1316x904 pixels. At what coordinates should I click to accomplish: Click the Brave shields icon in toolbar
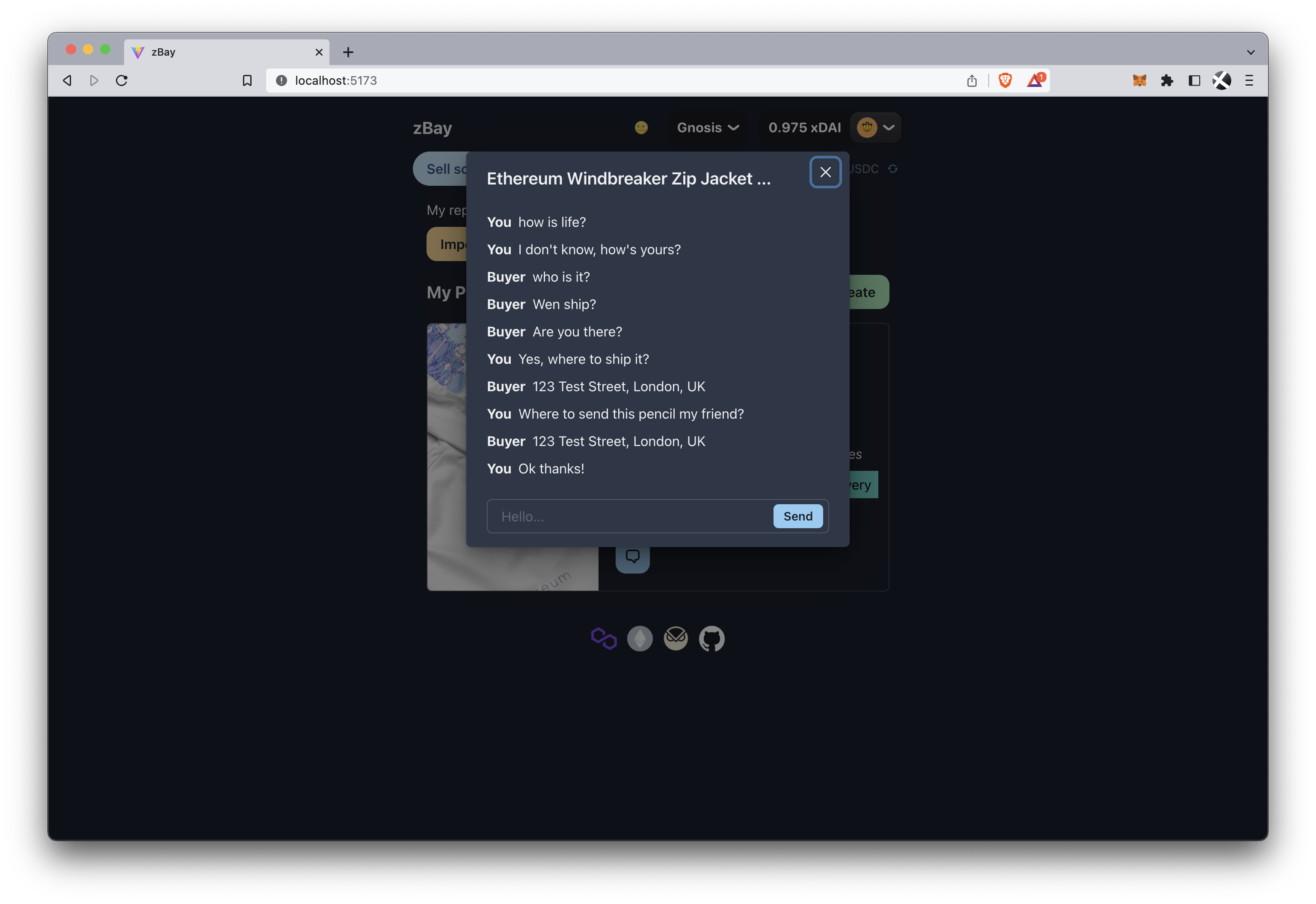pos(1004,79)
